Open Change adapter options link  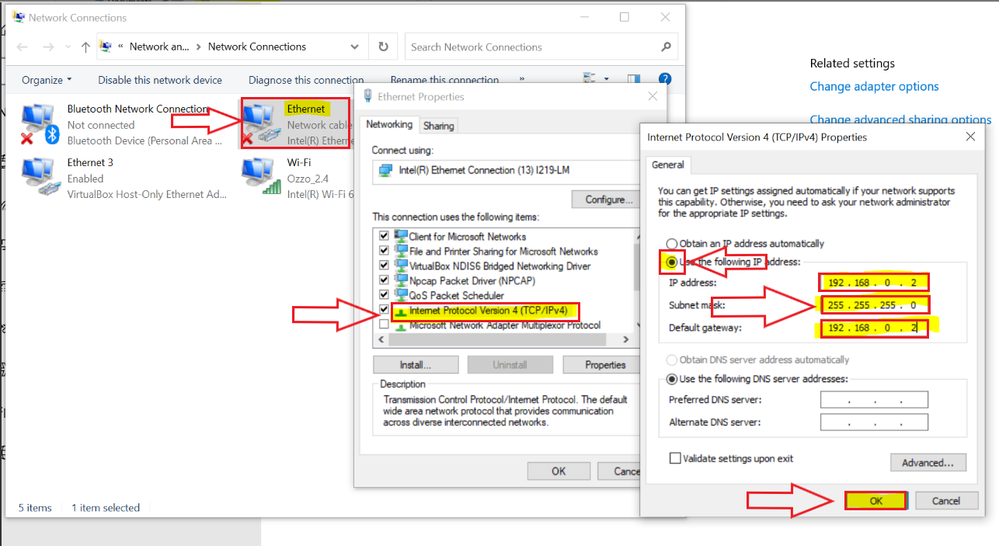coord(874,87)
